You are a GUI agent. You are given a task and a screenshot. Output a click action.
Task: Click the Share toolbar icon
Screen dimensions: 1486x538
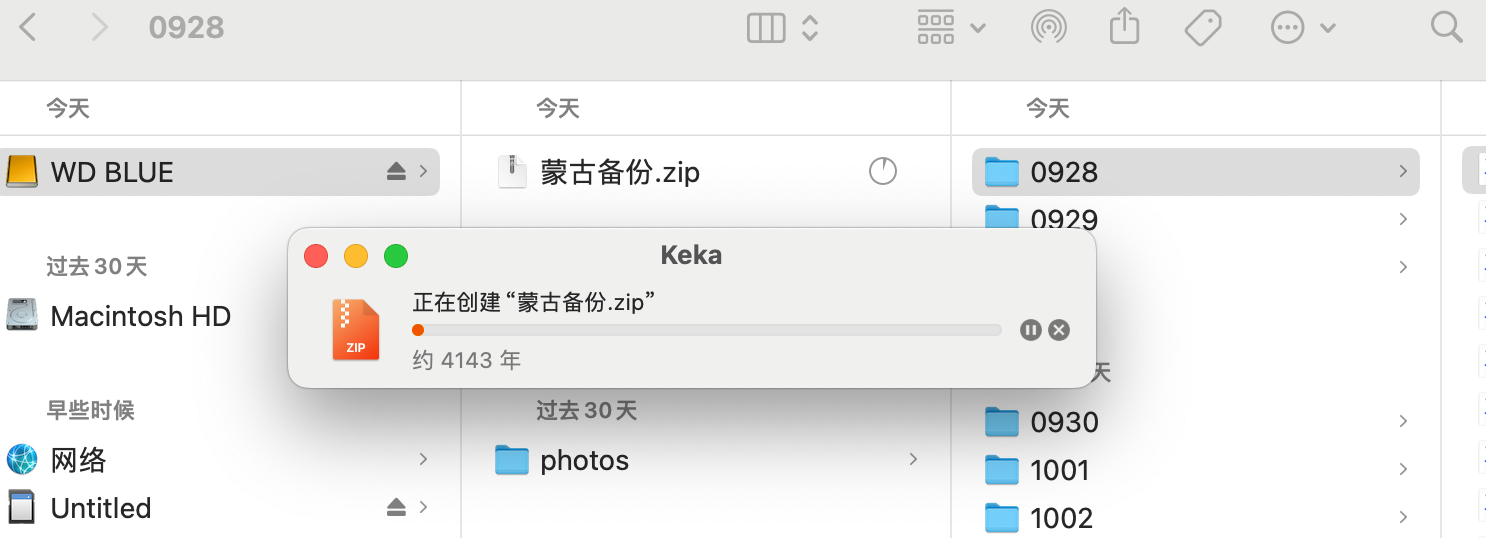pyautogui.click(x=1125, y=27)
